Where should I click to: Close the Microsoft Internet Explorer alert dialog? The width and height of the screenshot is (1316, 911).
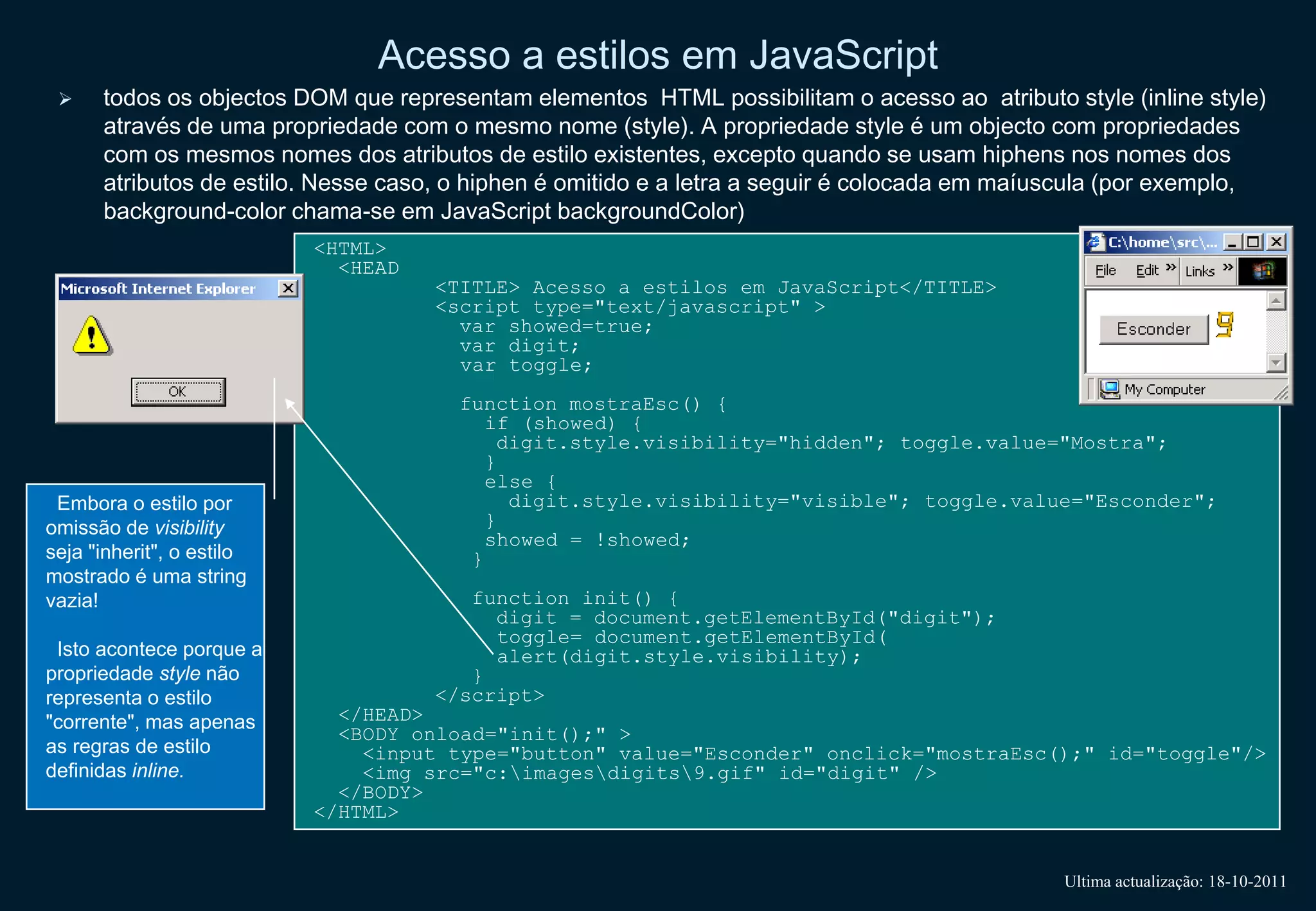click(x=289, y=288)
